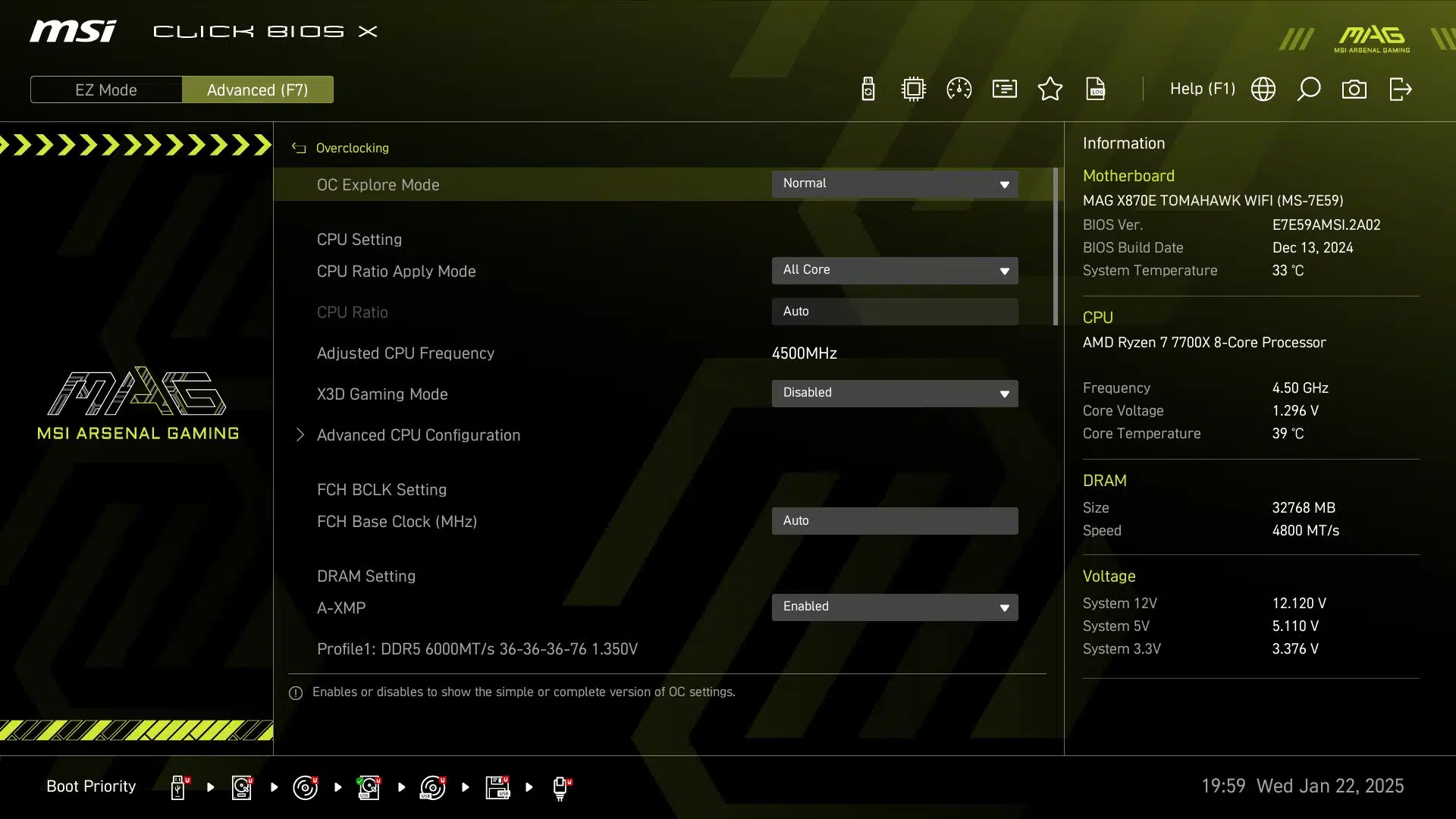Open the LOG file icon
1456x819 pixels.
click(x=1096, y=89)
